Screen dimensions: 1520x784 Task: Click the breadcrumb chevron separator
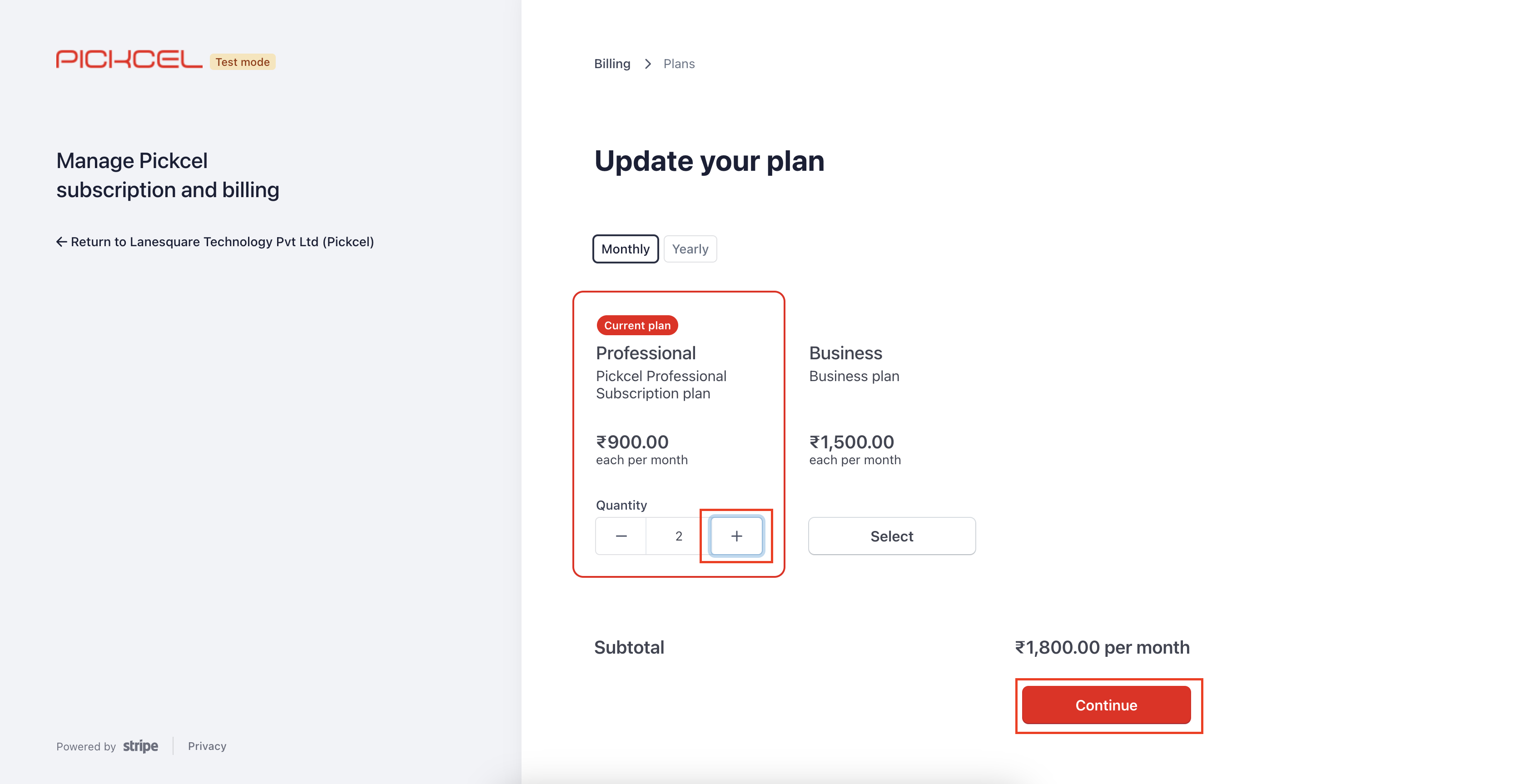pos(648,64)
